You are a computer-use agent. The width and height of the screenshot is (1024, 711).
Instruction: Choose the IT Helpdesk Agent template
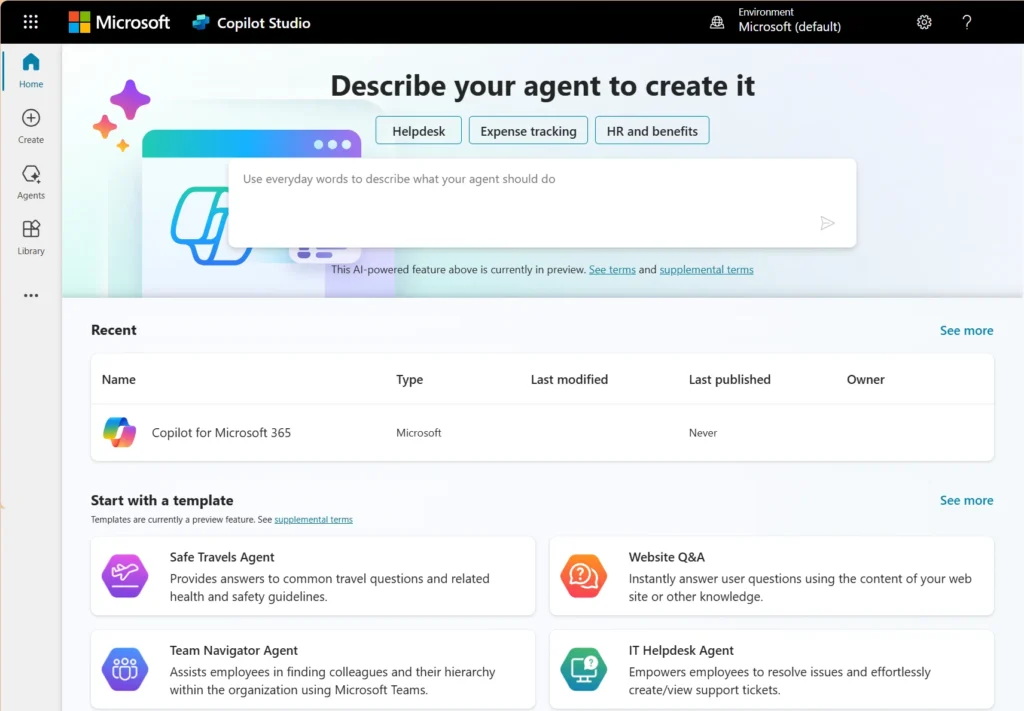click(772, 669)
